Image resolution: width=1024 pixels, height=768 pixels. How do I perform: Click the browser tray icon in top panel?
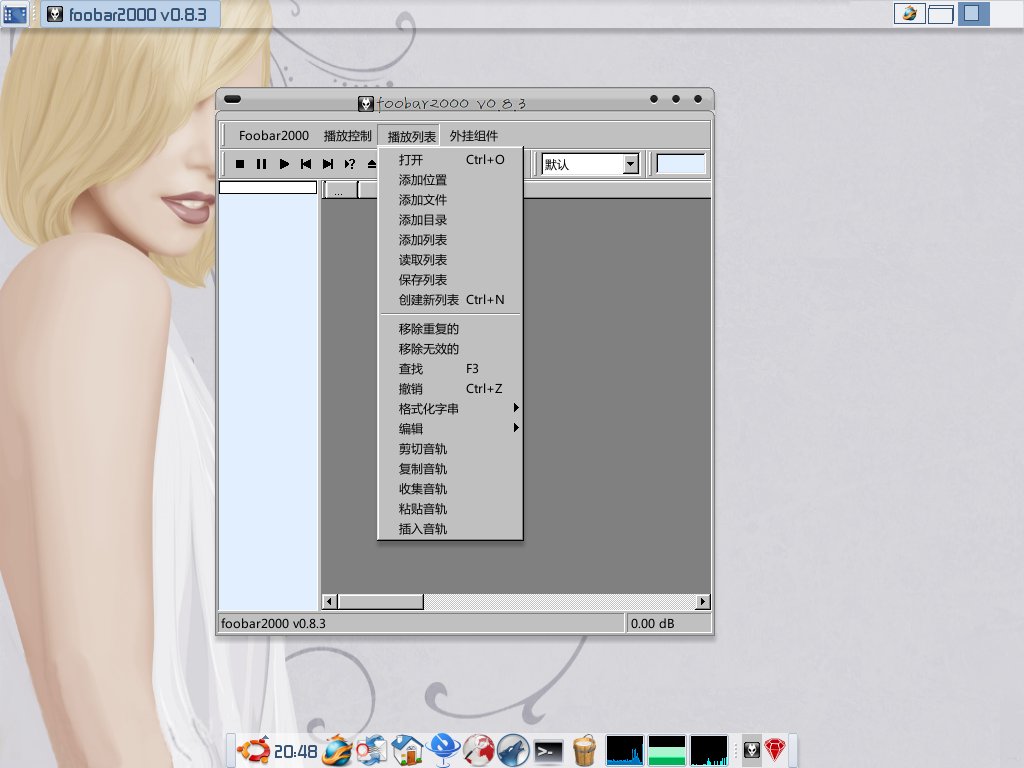(x=909, y=14)
